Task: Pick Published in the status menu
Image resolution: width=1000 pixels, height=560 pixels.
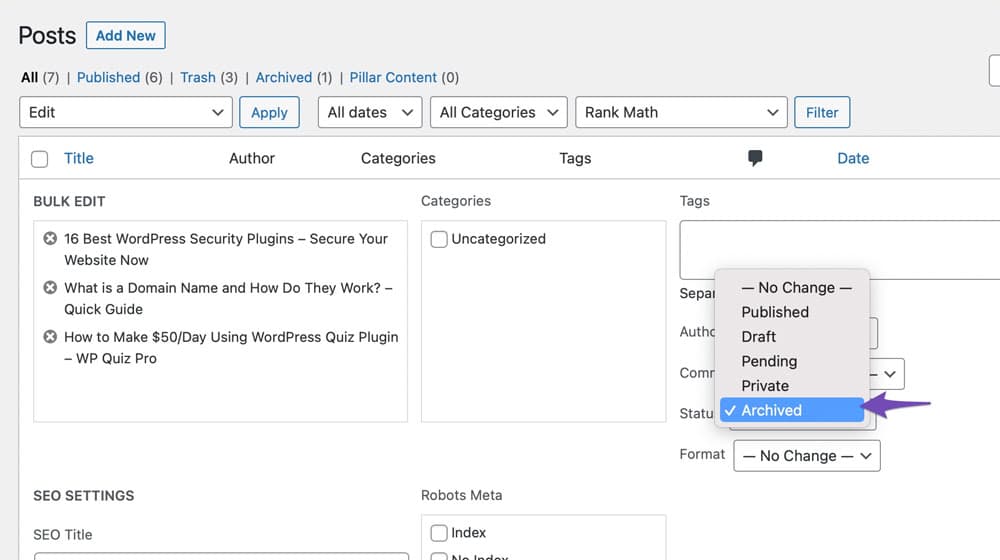Action: pyautogui.click(x=775, y=312)
